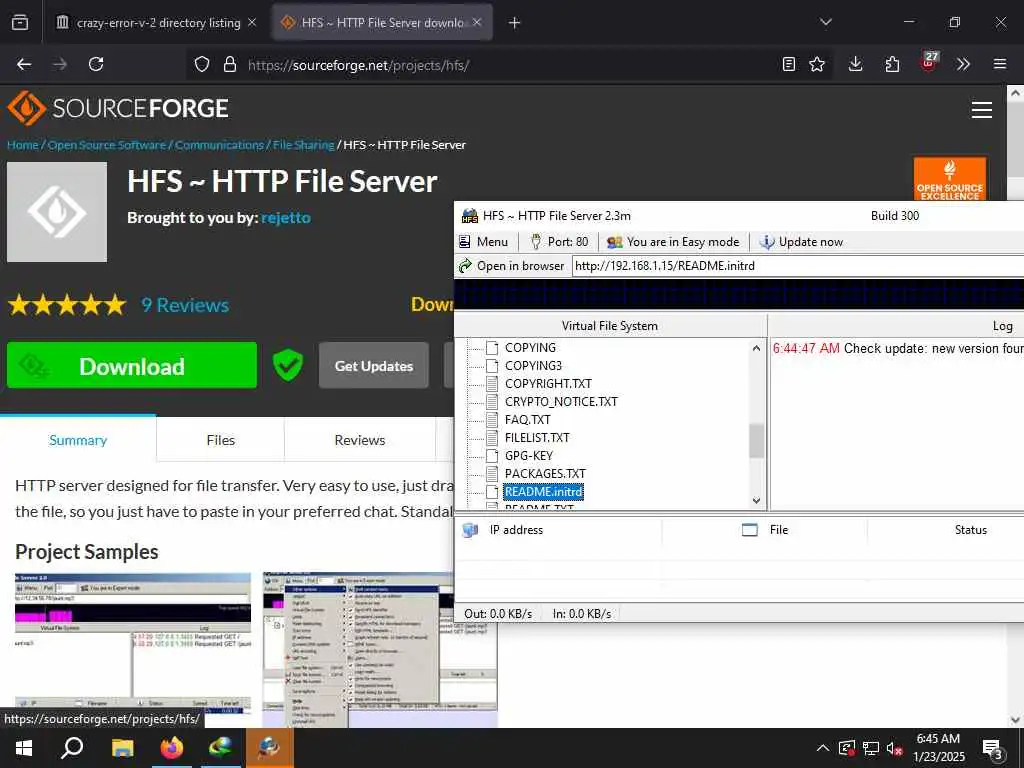
Task: Click the COPYING file icon
Action: (492, 348)
